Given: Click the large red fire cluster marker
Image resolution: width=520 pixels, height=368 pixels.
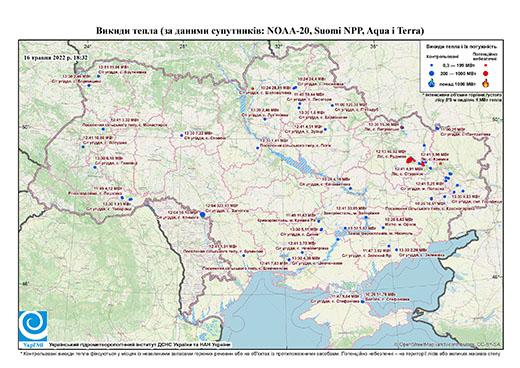Looking at the screenshot, I should (410, 160).
